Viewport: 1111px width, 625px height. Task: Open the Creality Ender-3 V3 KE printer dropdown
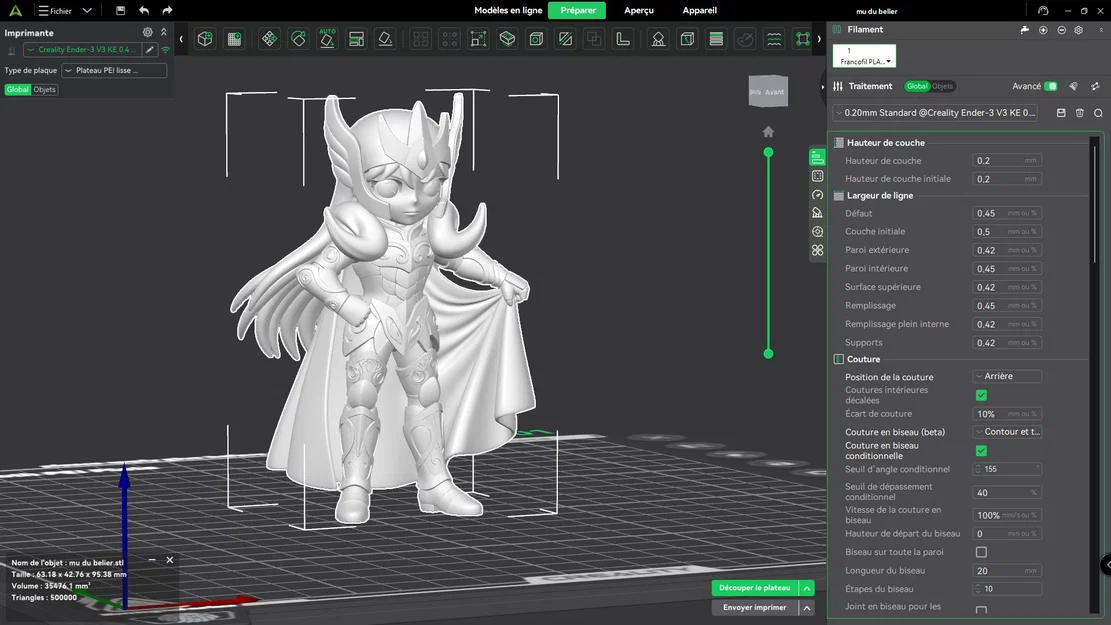pos(82,50)
